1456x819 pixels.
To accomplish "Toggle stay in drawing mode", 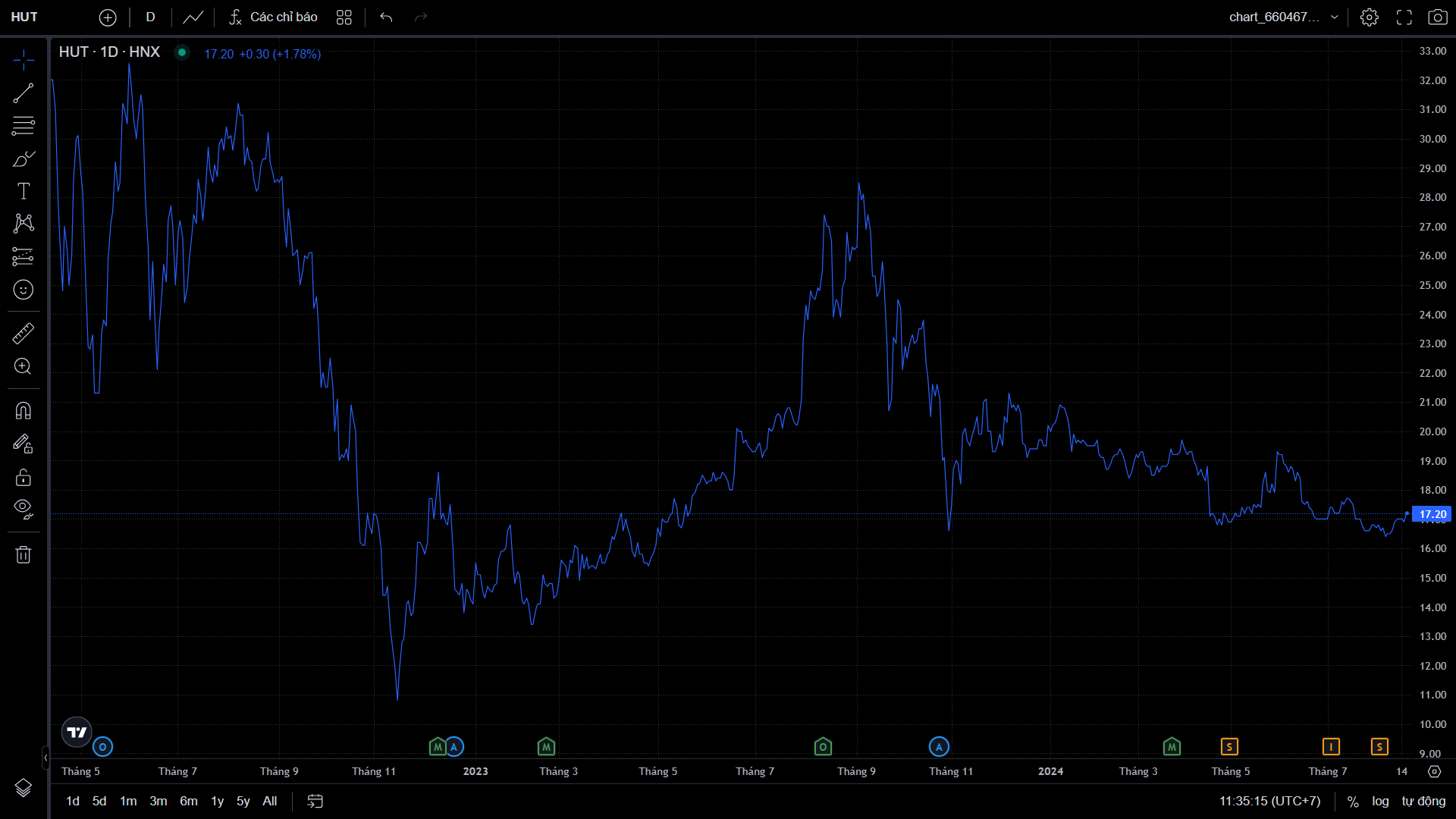I will pyautogui.click(x=24, y=444).
